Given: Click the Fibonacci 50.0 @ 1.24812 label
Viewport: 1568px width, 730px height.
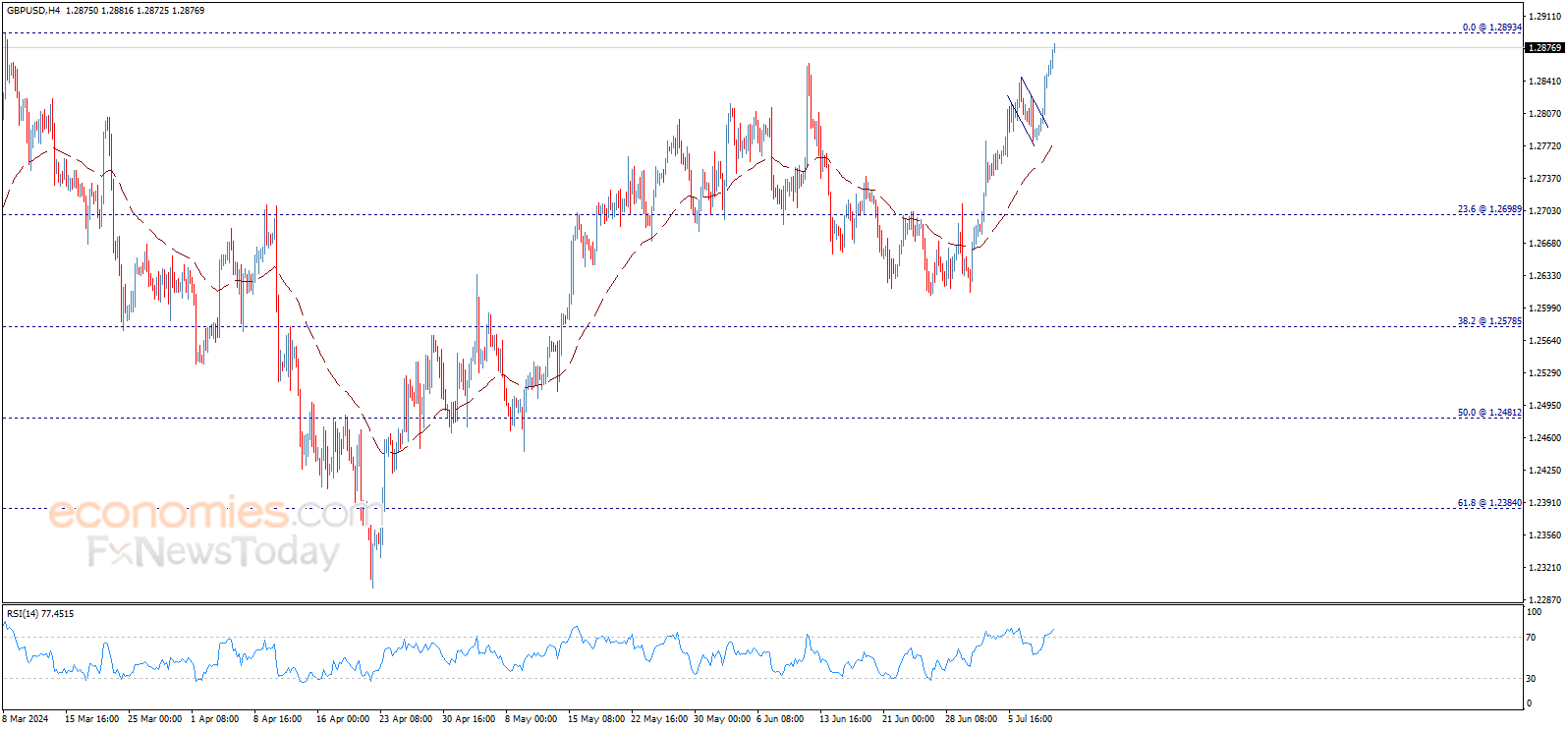Looking at the screenshot, I should pyautogui.click(x=1489, y=413).
